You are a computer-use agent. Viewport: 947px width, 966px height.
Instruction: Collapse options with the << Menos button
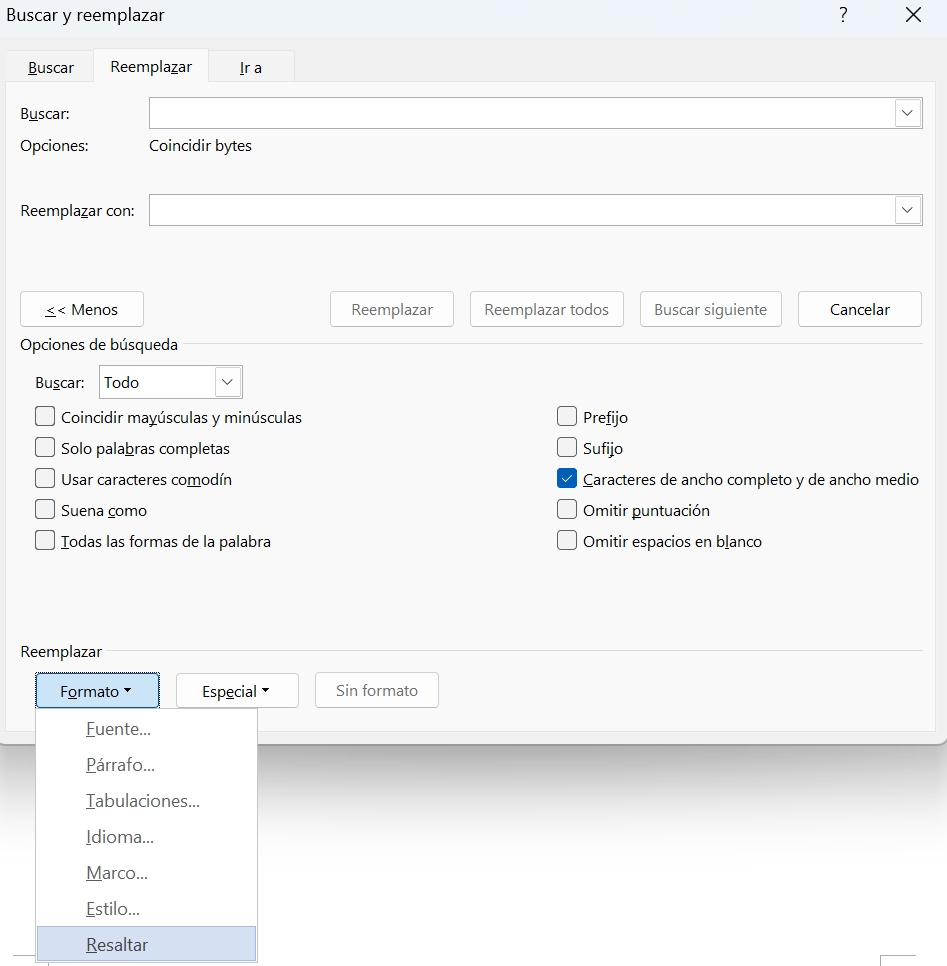pos(82,309)
